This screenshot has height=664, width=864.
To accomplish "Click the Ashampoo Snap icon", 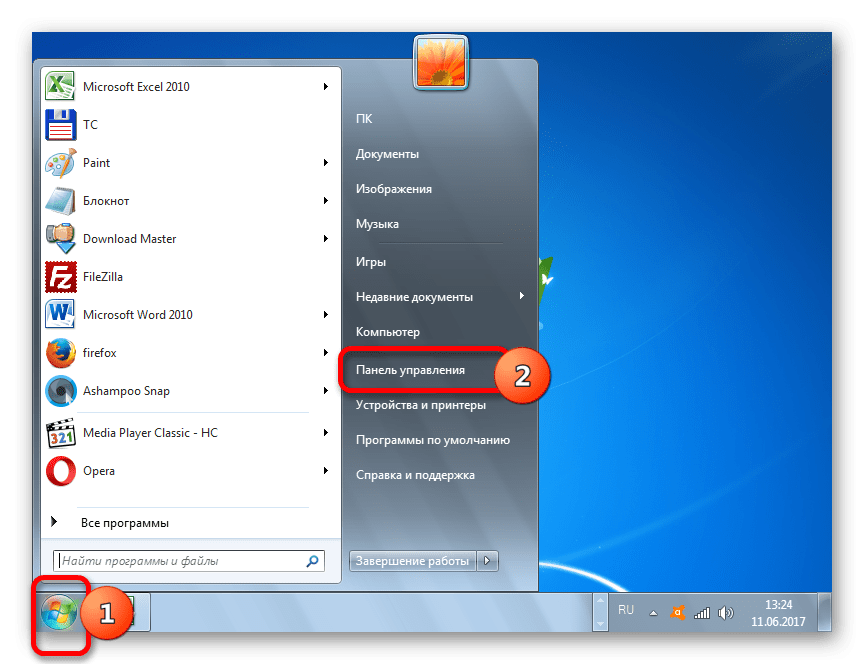I will pyautogui.click(x=61, y=391).
